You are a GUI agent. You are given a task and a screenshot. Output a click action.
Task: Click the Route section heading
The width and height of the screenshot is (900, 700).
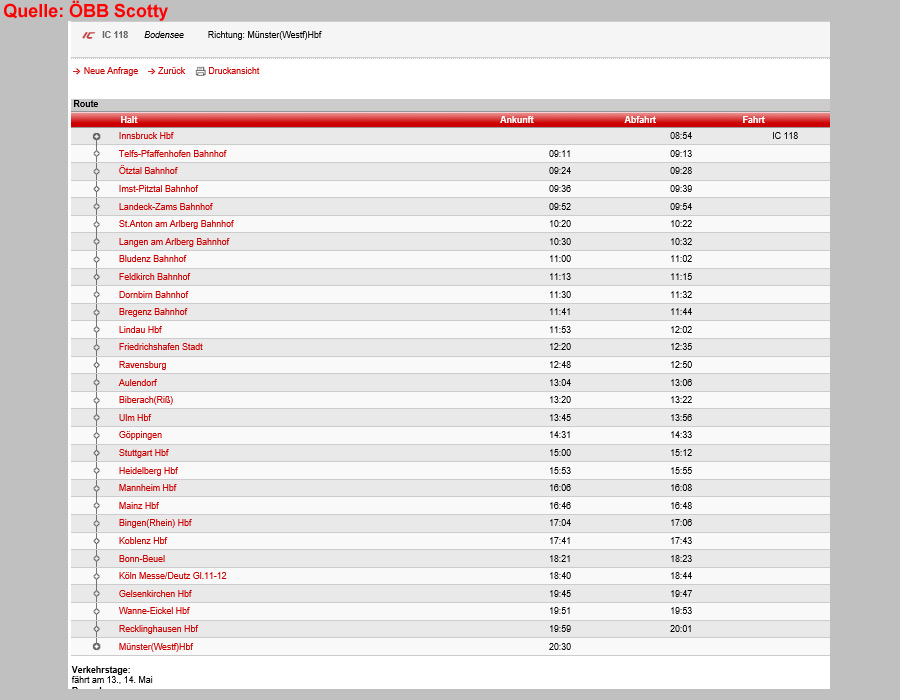point(86,104)
